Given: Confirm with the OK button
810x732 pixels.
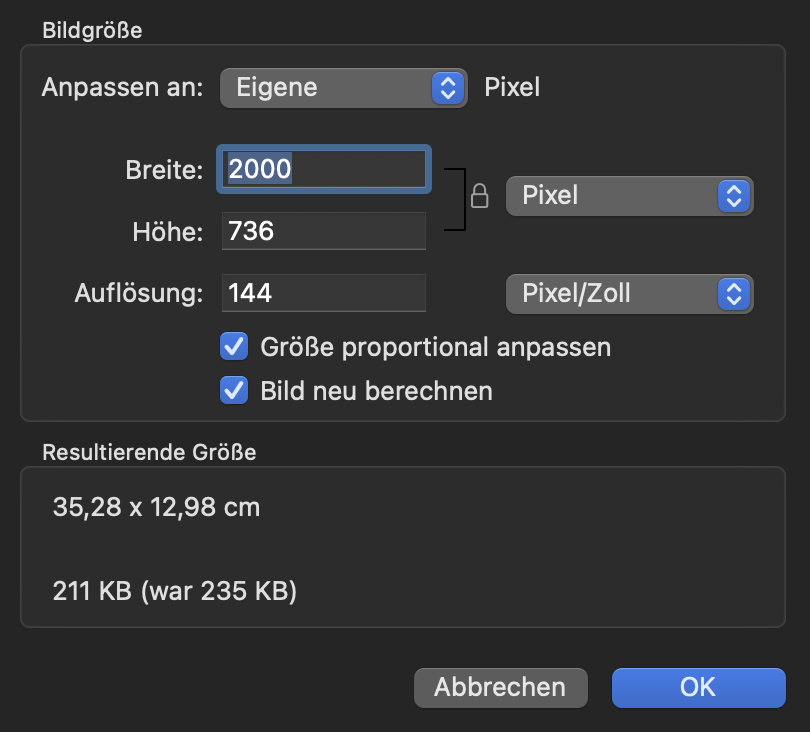Looking at the screenshot, I should point(698,687).
